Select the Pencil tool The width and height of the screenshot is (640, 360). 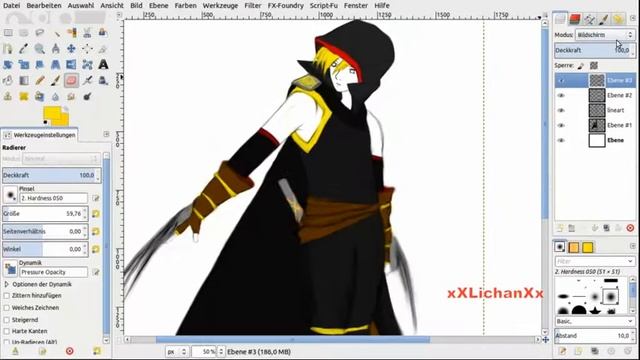tap(40, 80)
